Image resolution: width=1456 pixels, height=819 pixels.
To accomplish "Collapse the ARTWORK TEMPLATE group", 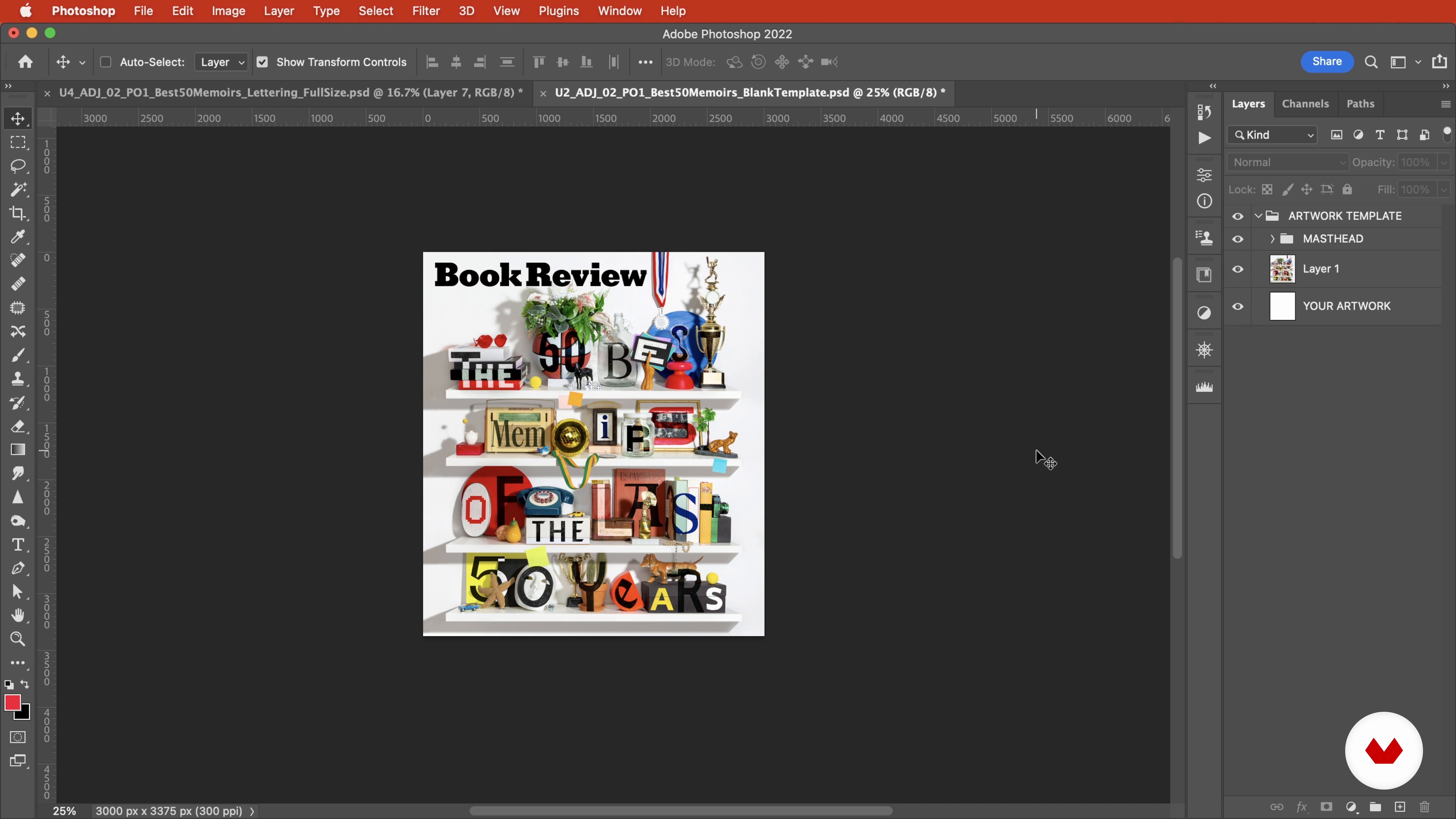I will pyautogui.click(x=1258, y=216).
